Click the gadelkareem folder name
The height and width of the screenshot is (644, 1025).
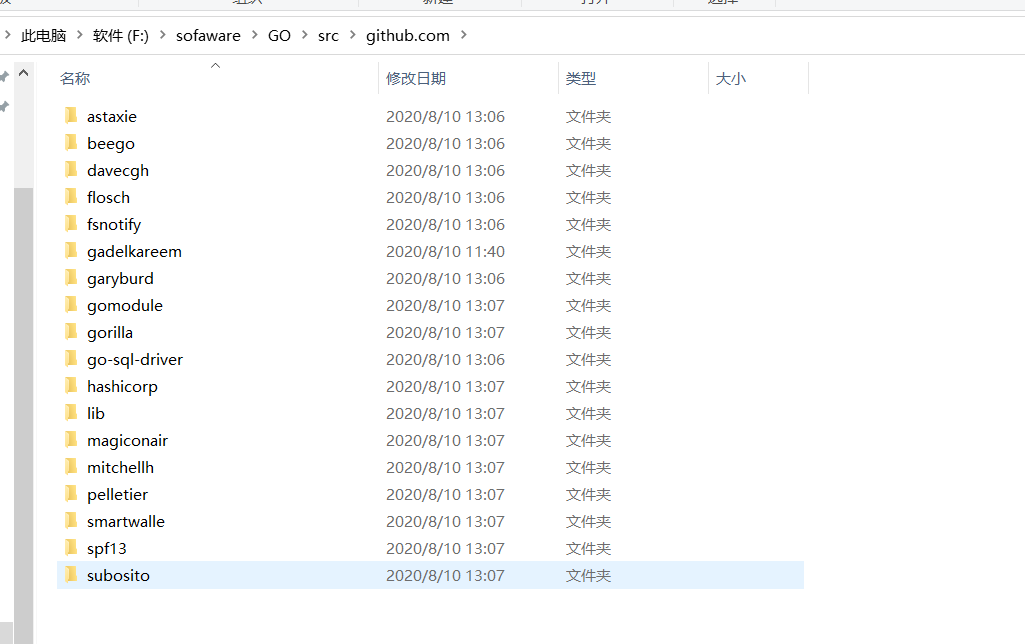click(x=134, y=252)
